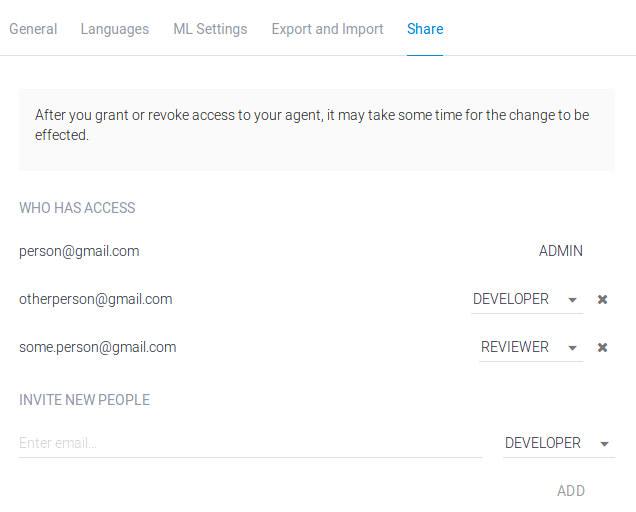Click the arrow next to REVIEWER role
This screenshot has height=512, width=636.
tap(572, 348)
